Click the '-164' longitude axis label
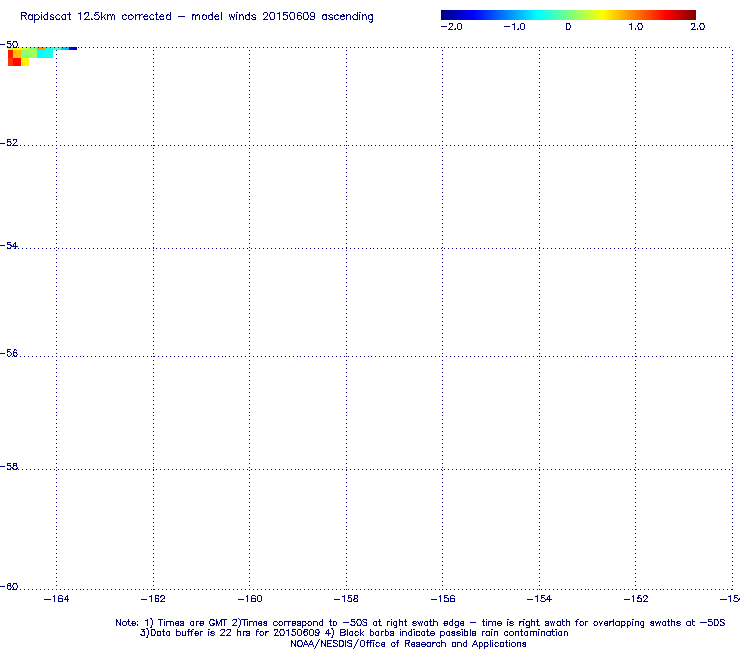Screen dimensions: 740x650 tap(57, 599)
